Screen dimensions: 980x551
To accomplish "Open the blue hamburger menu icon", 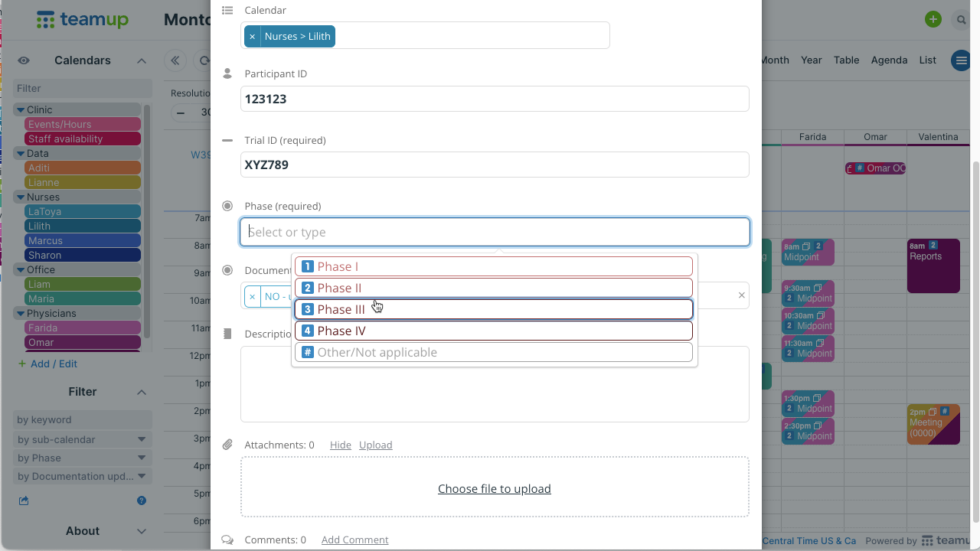I will (x=961, y=61).
